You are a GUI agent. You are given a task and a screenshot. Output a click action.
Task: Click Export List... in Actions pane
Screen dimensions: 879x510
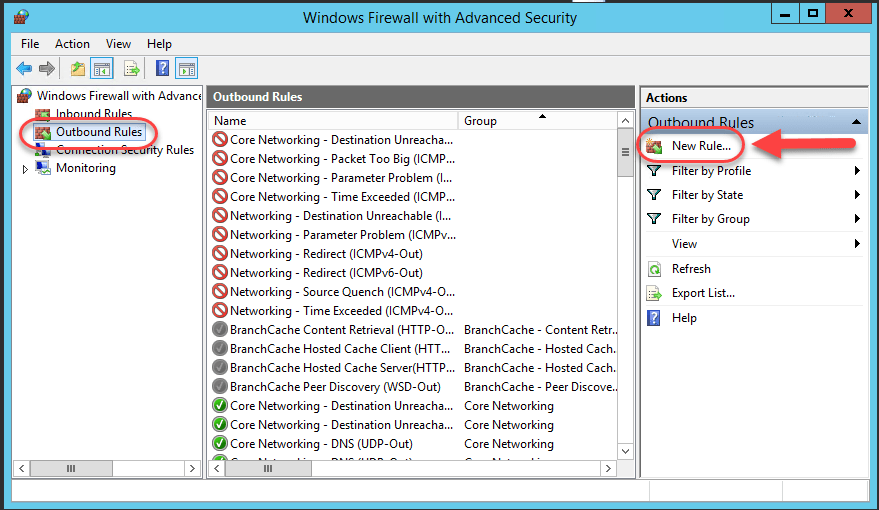click(703, 293)
